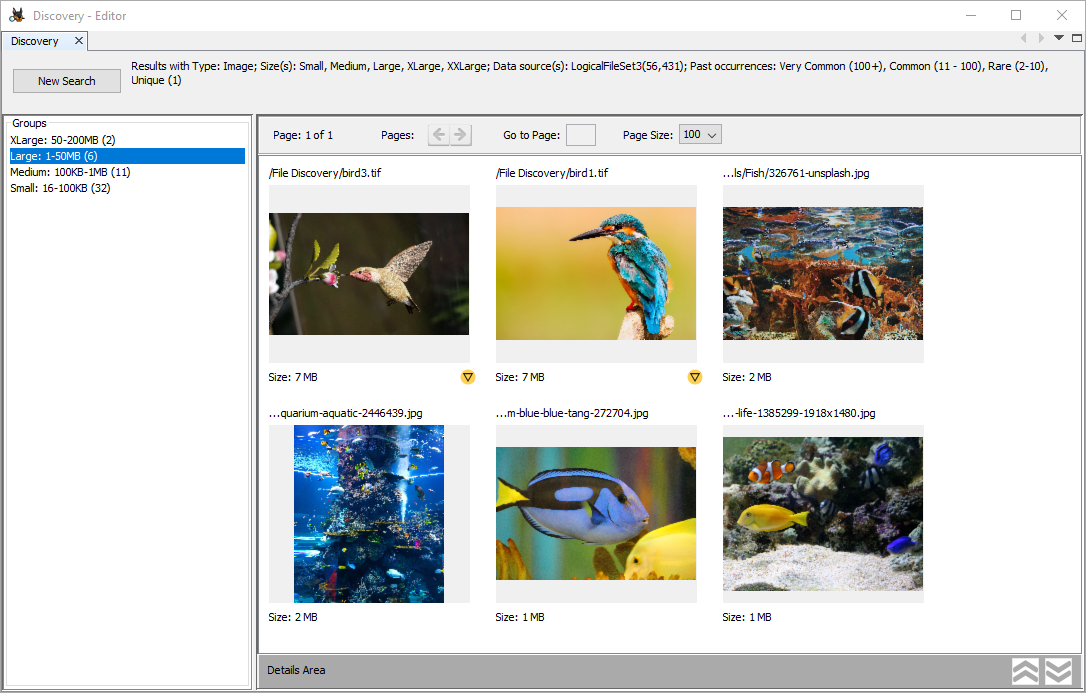Collapse Details Area with double down chevron
The width and height of the screenshot is (1086, 693).
click(1058, 671)
